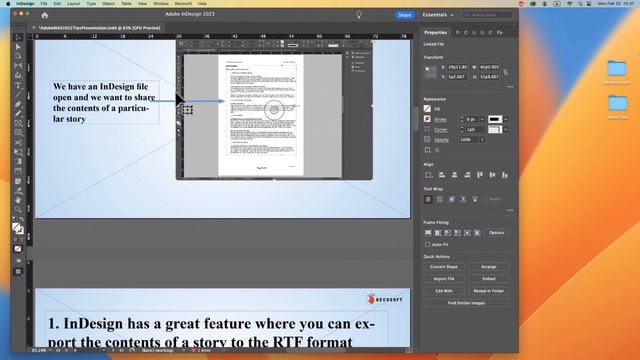Align horizontal centers in Align section
Viewport: 640px width, 360px height.
click(x=454, y=175)
